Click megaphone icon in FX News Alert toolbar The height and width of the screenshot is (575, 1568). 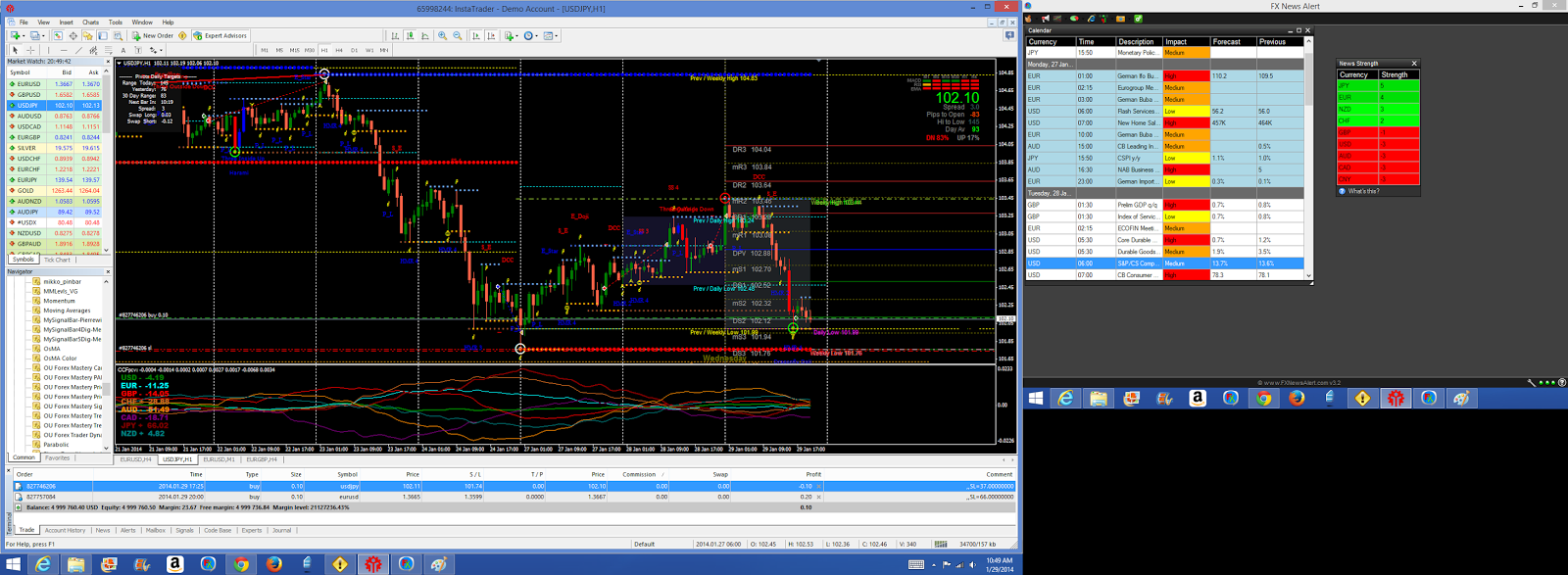pyautogui.click(x=1046, y=19)
